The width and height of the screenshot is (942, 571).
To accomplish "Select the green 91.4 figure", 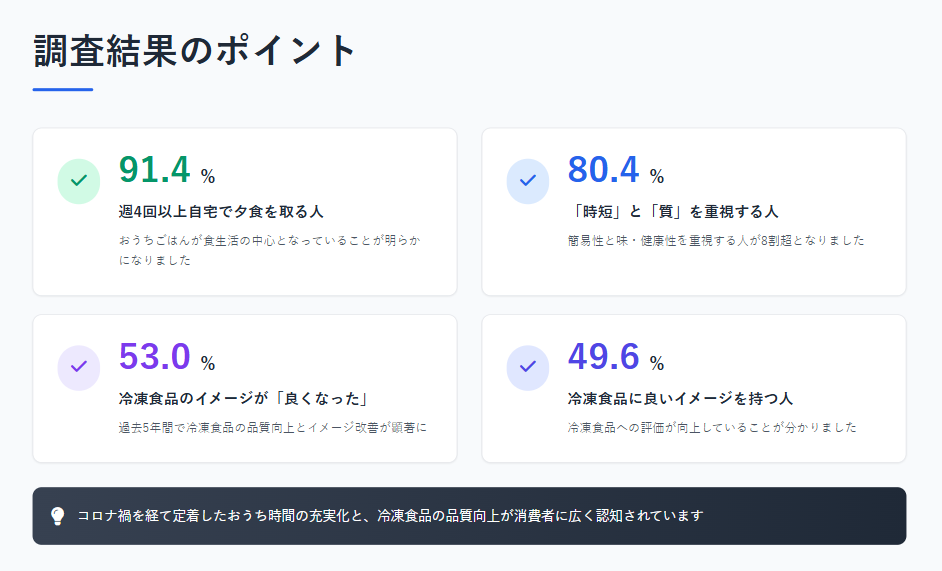I will 155,170.
